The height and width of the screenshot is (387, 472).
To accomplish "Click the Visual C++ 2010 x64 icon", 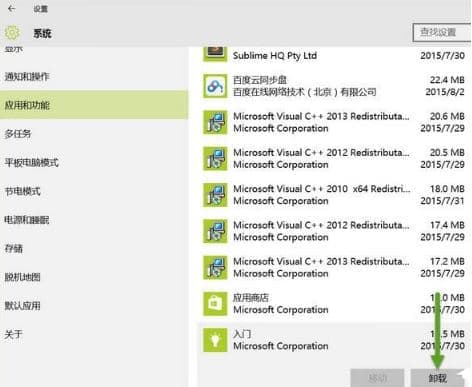I will [x=215, y=195].
